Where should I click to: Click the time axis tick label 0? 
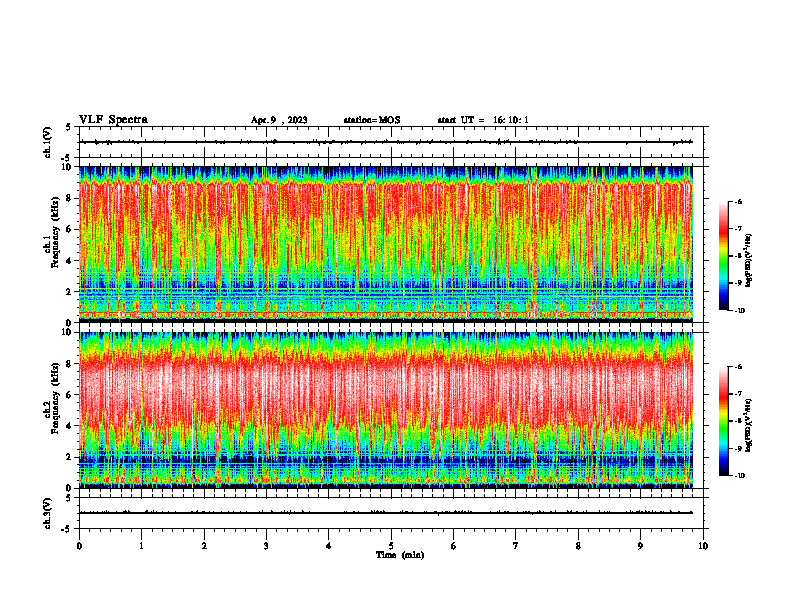79,546
